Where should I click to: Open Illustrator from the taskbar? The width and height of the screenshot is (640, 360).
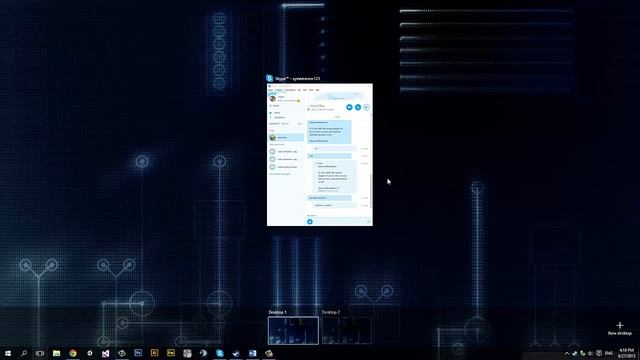click(x=154, y=353)
